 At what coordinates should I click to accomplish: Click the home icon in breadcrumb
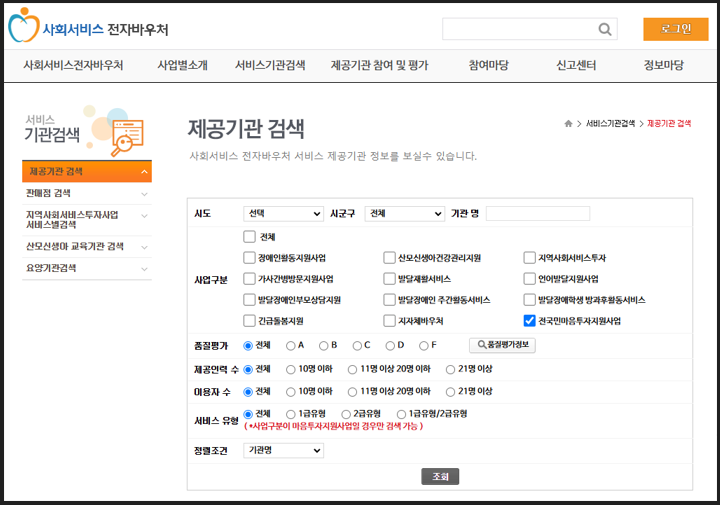[568, 123]
